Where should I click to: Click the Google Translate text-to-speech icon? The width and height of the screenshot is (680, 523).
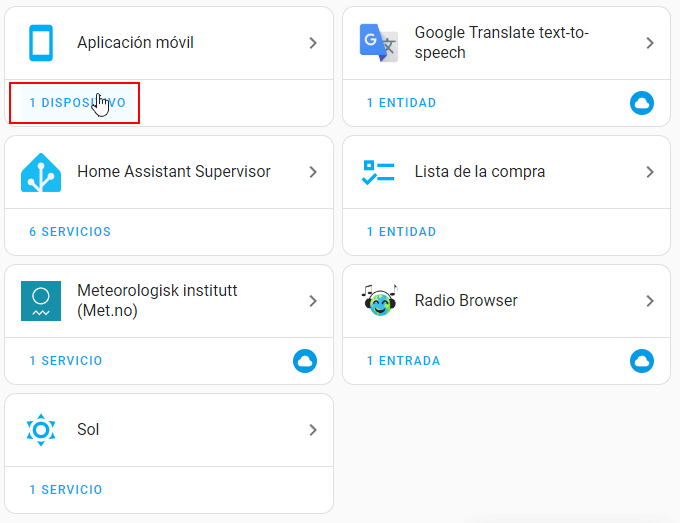point(378,43)
